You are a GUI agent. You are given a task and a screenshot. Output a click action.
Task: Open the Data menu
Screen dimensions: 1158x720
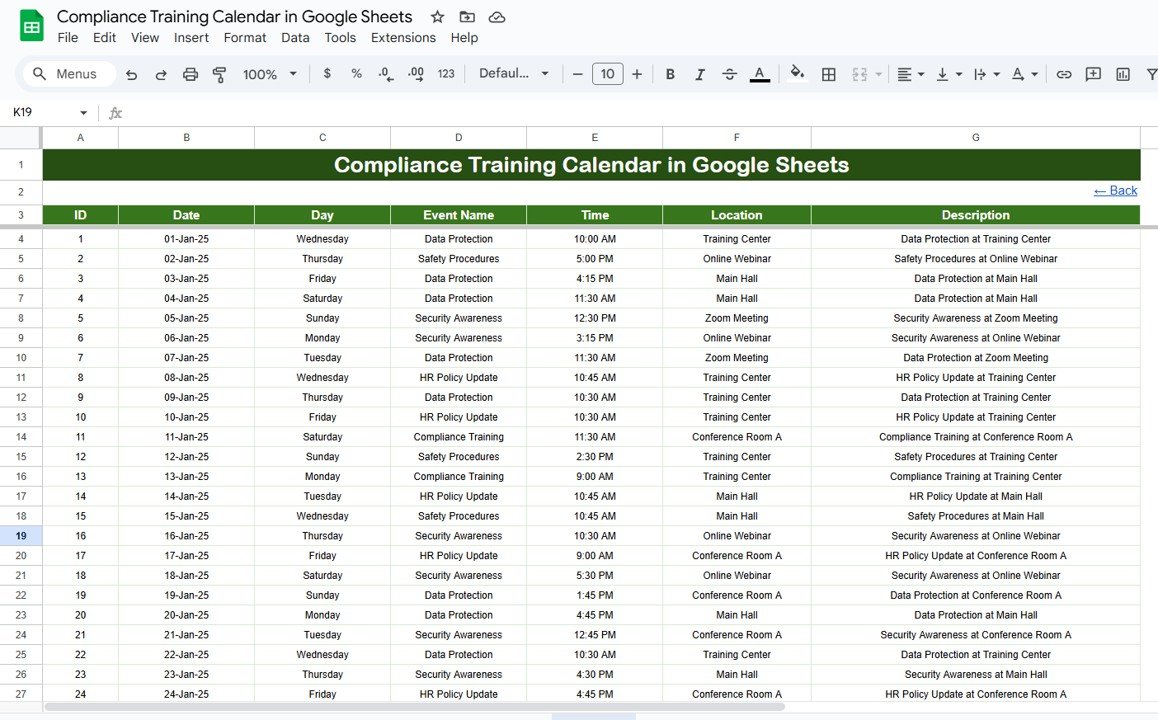(295, 38)
